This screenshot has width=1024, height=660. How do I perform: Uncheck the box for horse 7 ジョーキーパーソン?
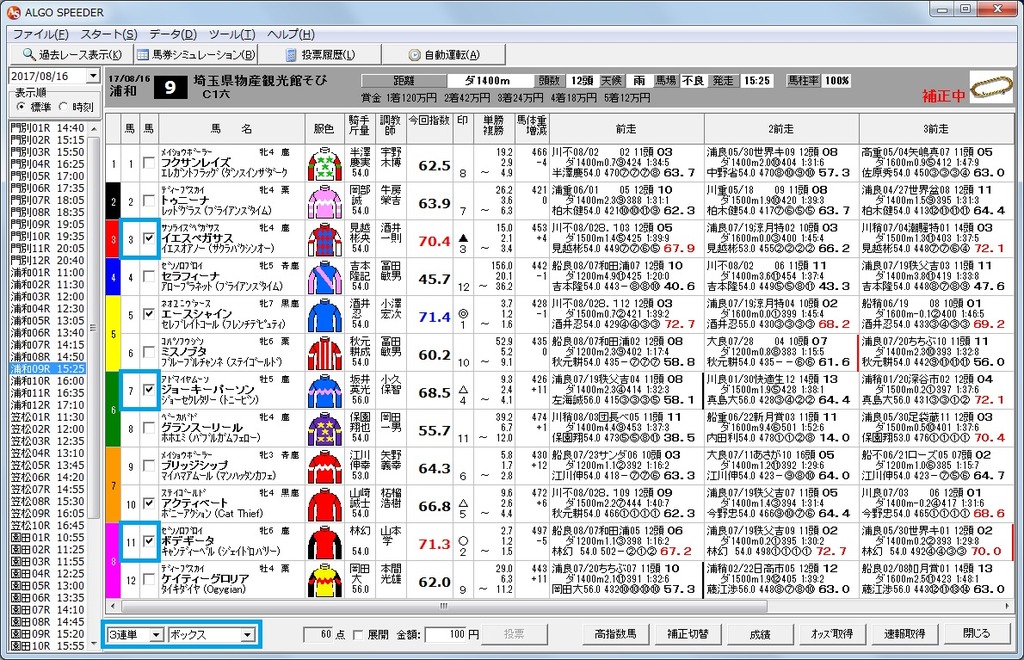click(149, 390)
